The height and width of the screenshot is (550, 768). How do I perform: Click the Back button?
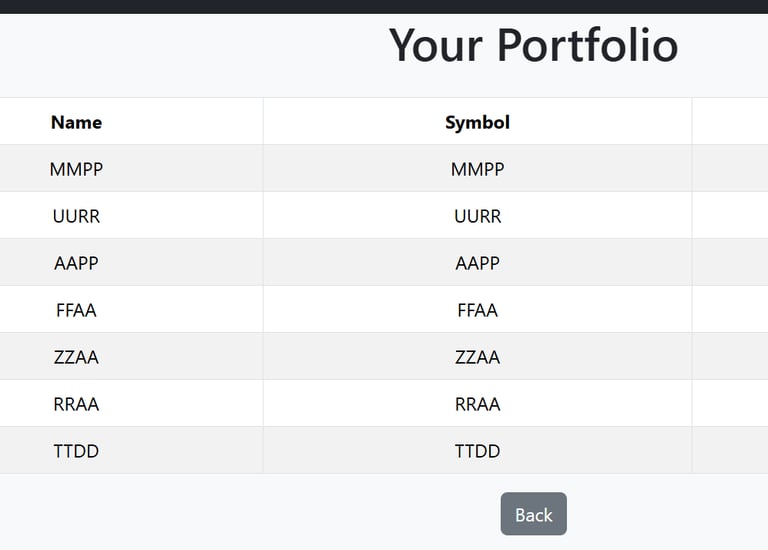click(x=533, y=514)
